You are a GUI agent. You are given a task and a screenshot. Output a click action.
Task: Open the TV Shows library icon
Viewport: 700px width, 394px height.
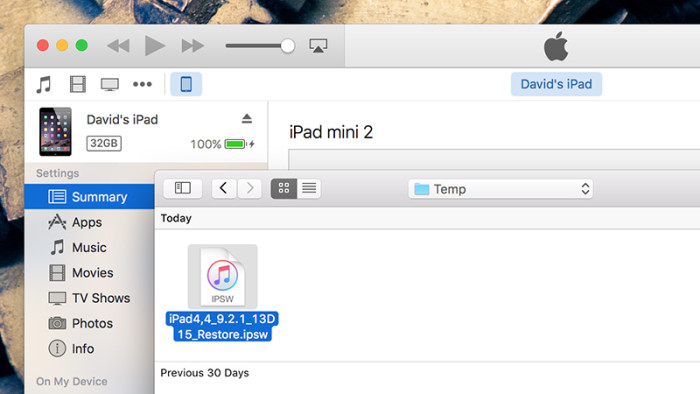pyautogui.click(x=109, y=84)
